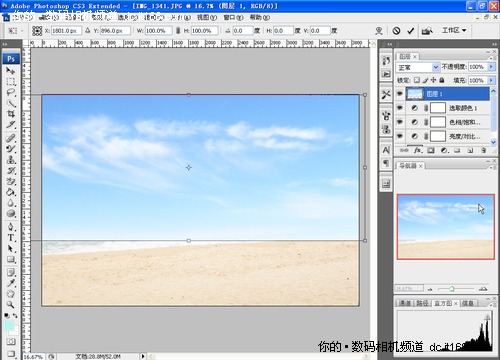The height and width of the screenshot is (360, 500).
Task: Open the 窗口 menu
Action: click(233, 17)
